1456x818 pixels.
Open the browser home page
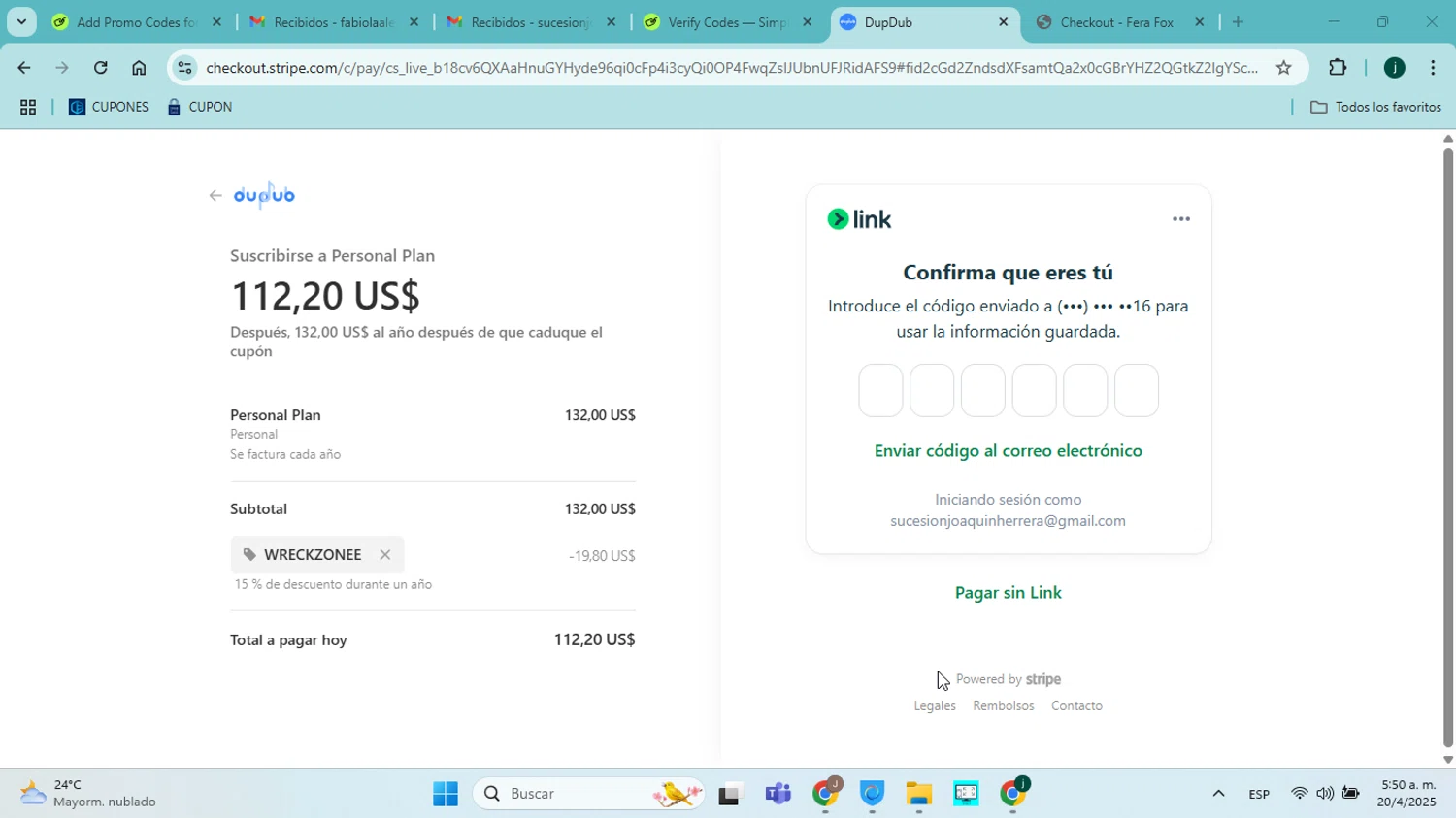click(139, 68)
